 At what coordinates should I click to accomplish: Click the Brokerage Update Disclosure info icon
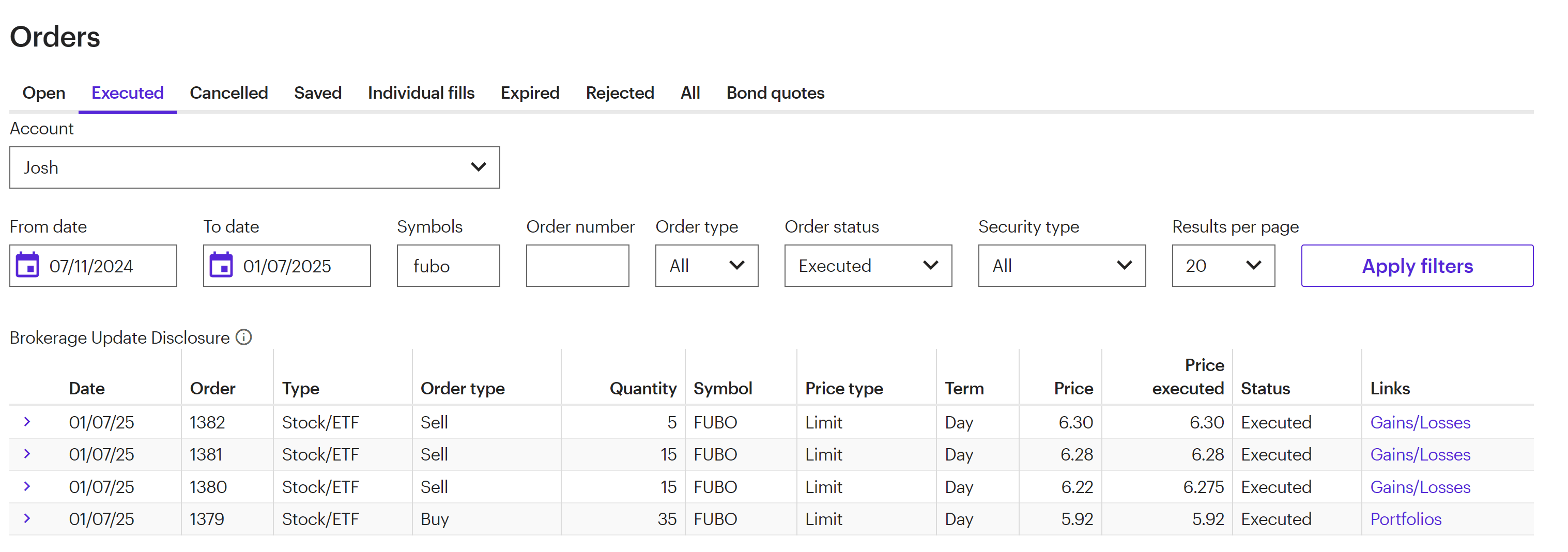pos(243,337)
